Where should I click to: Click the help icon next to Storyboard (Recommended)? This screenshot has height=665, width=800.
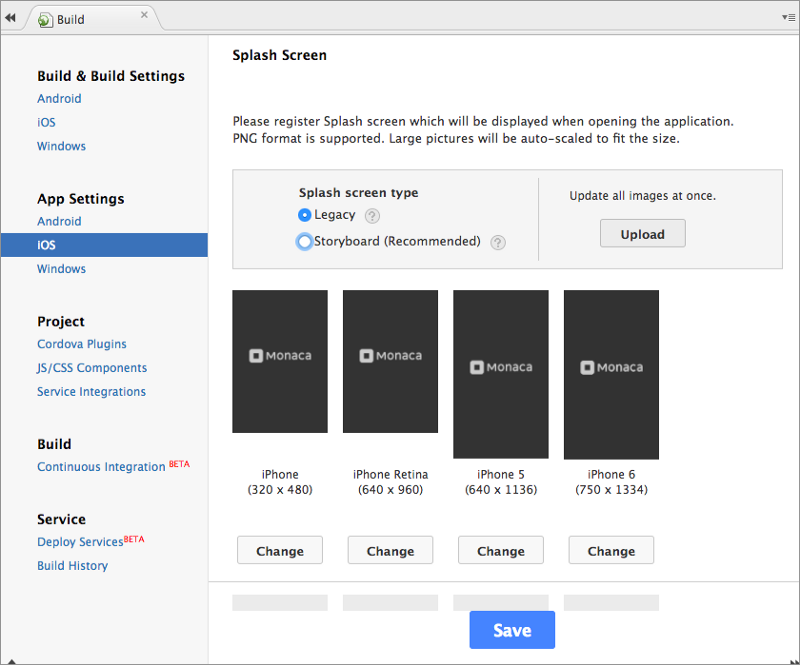click(498, 242)
